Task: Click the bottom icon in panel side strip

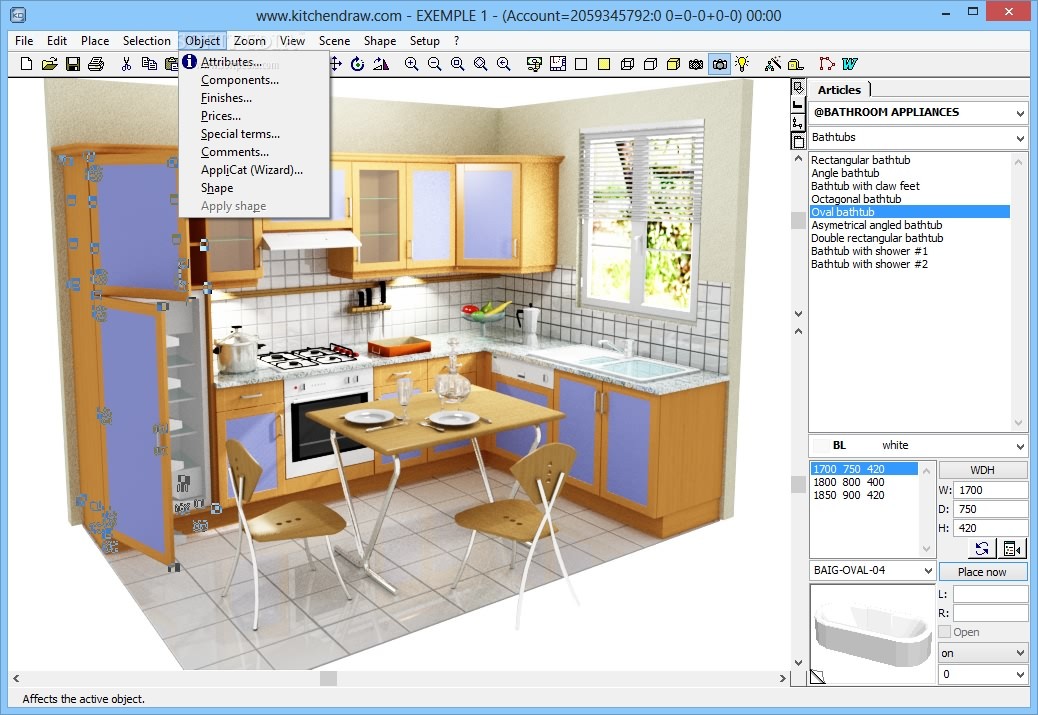Action: [x=798, y=140]
